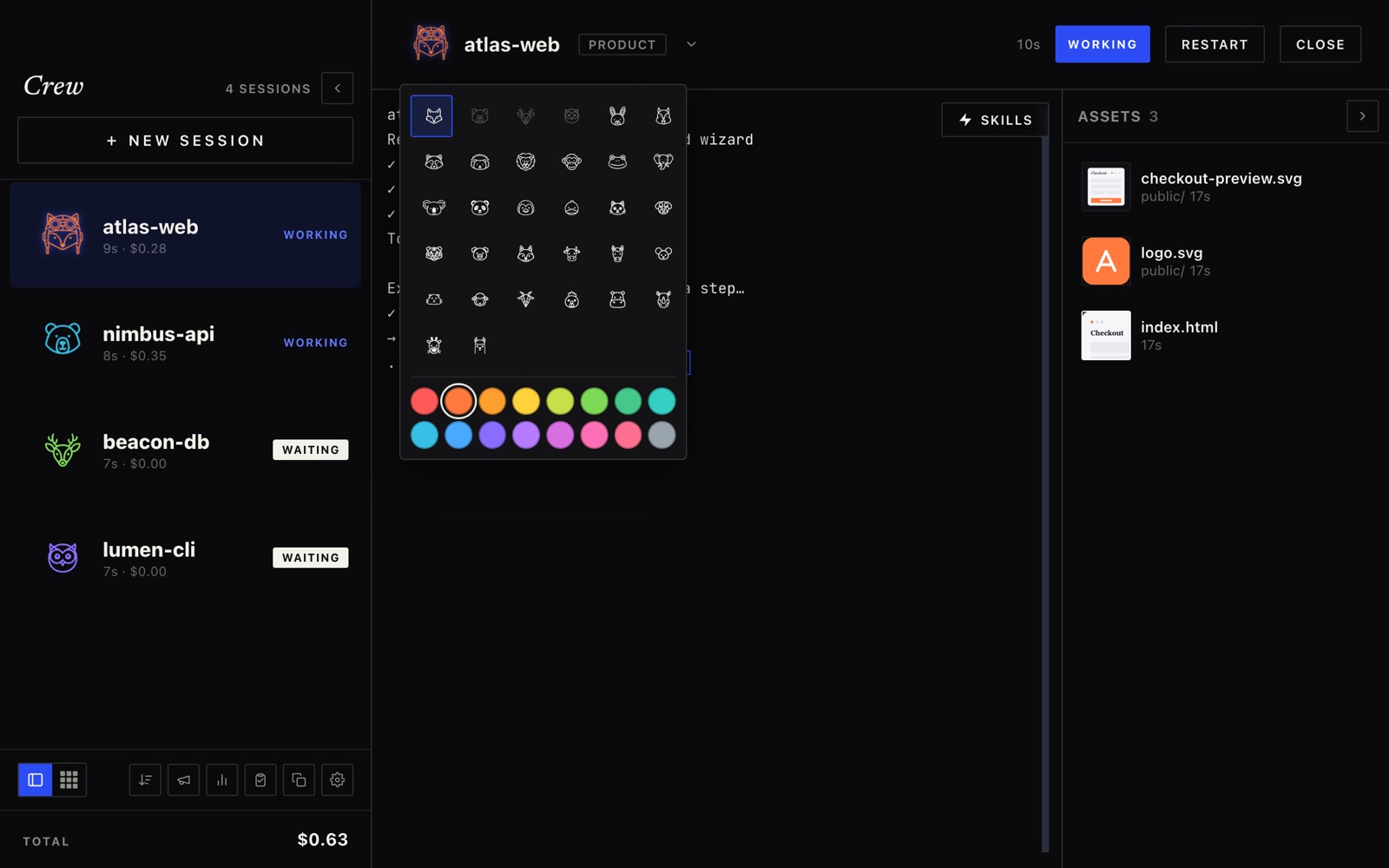Open the index.html asset thumbnail
Screen dimensions: 1389x868
click(x=1106, y=335)
